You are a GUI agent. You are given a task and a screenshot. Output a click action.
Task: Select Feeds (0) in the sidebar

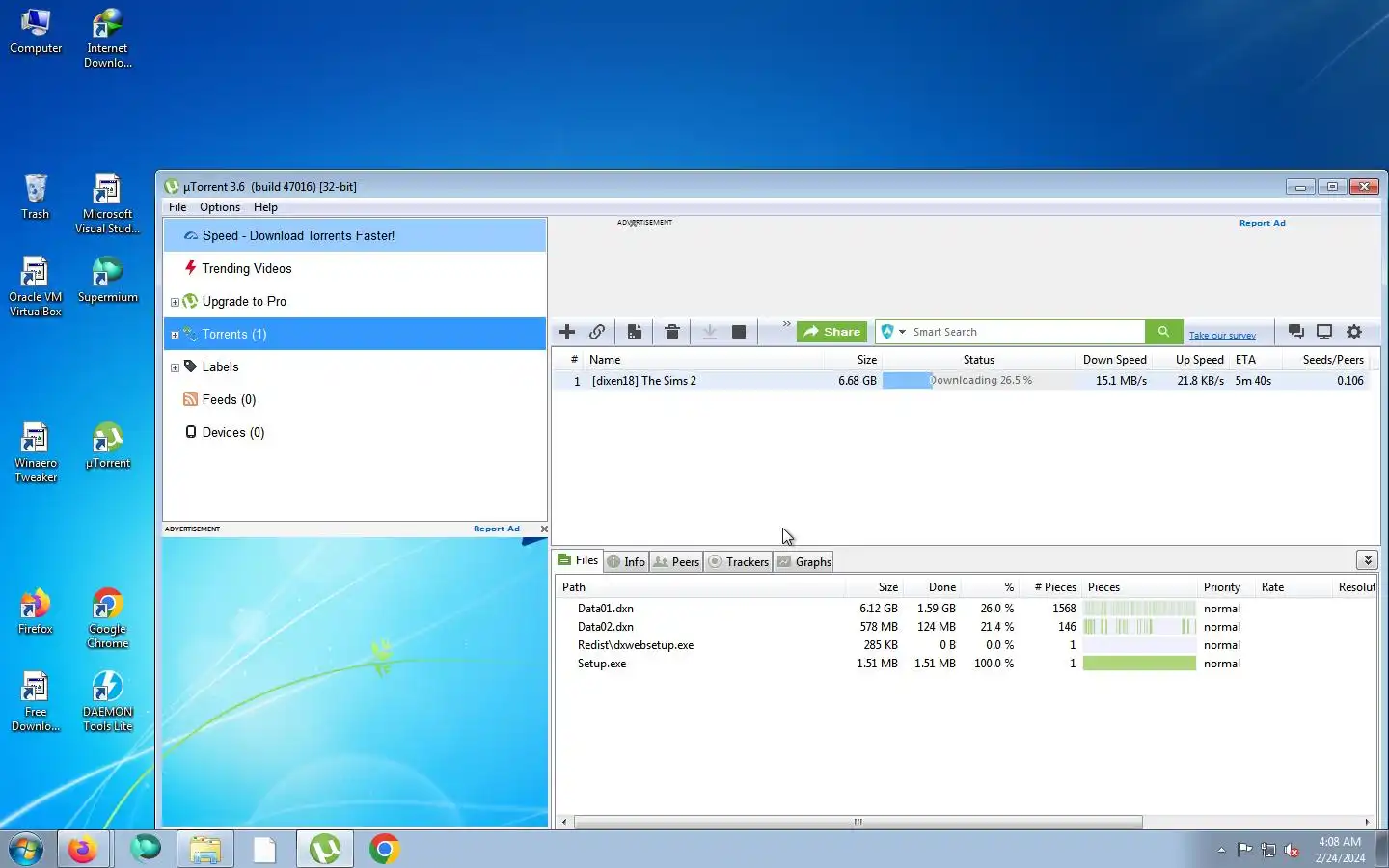355,399
